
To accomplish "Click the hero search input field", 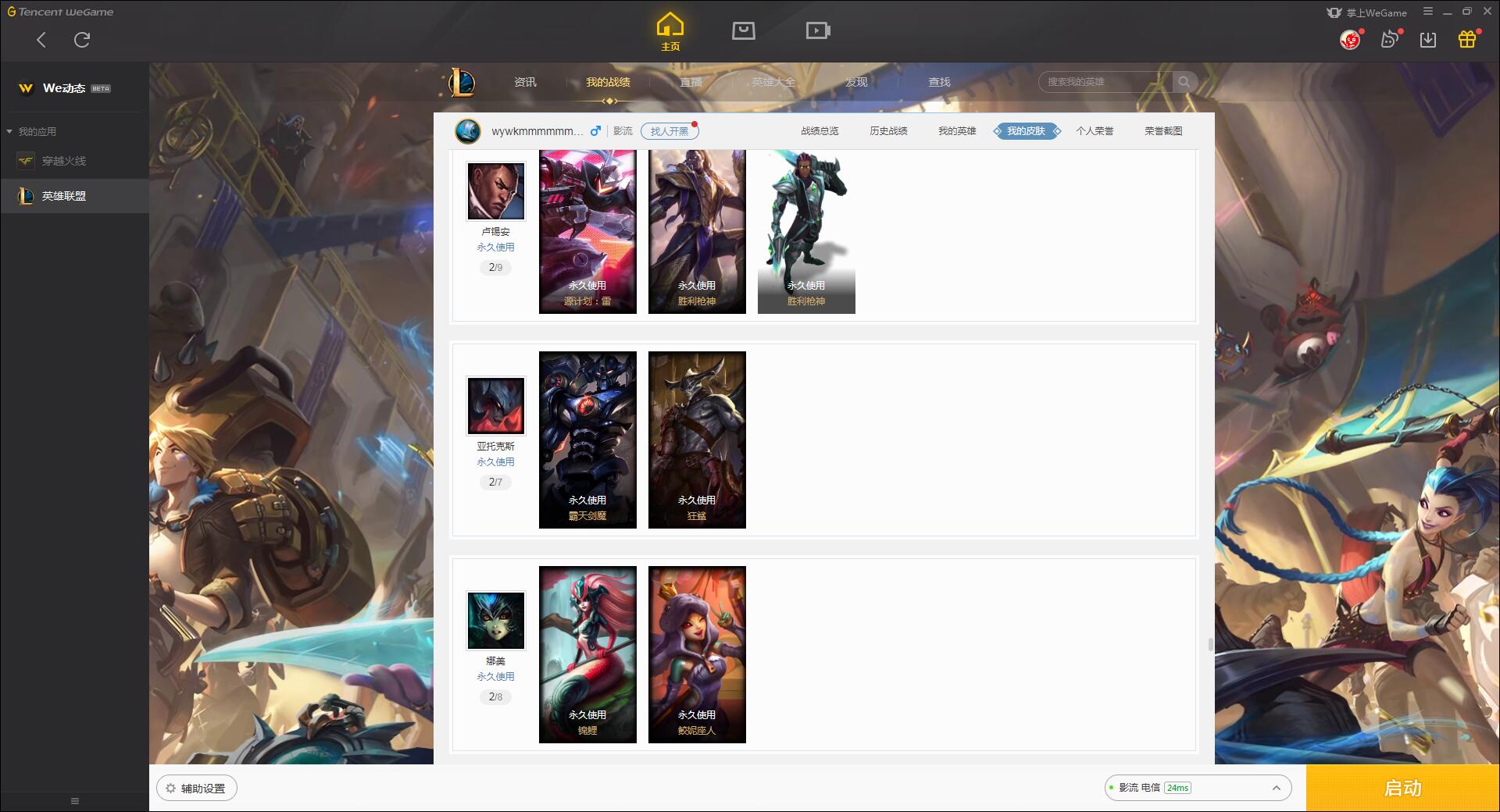I will point(1105,82).
